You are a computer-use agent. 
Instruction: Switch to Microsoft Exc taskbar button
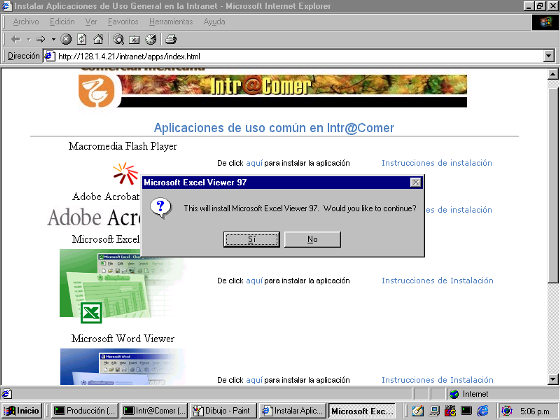pos(362,411)
